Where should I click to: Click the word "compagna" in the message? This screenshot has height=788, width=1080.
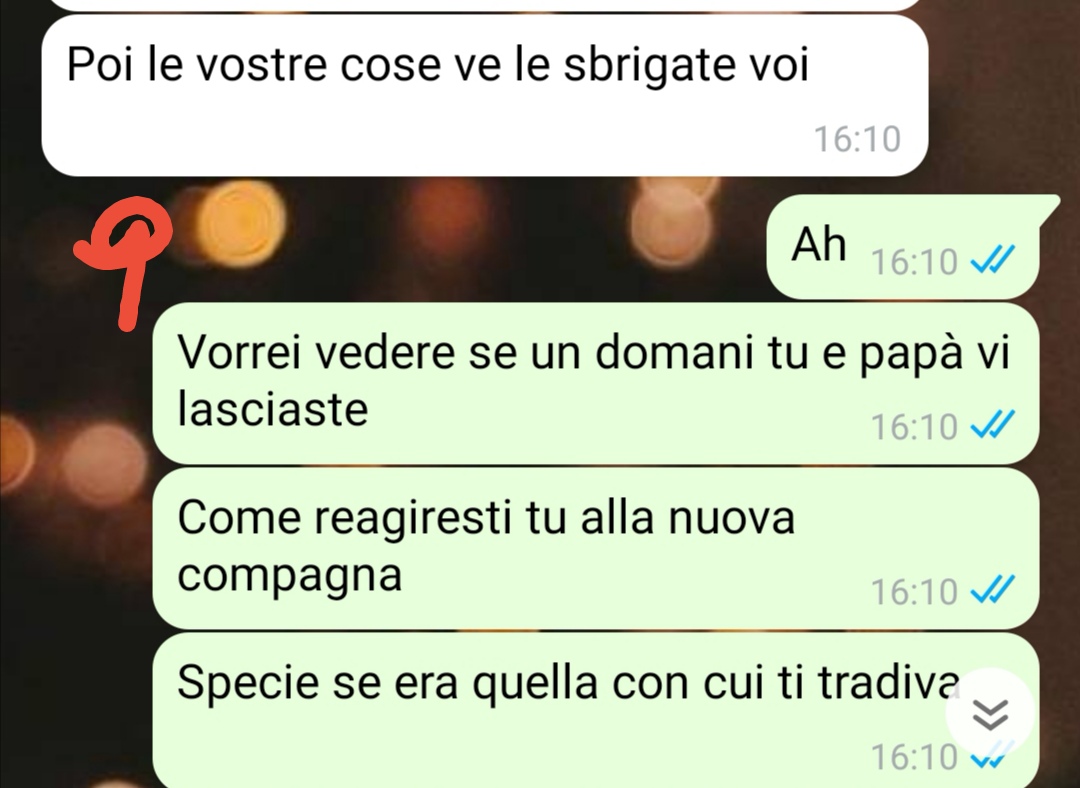pyautogui.click(x=289, y=574)
